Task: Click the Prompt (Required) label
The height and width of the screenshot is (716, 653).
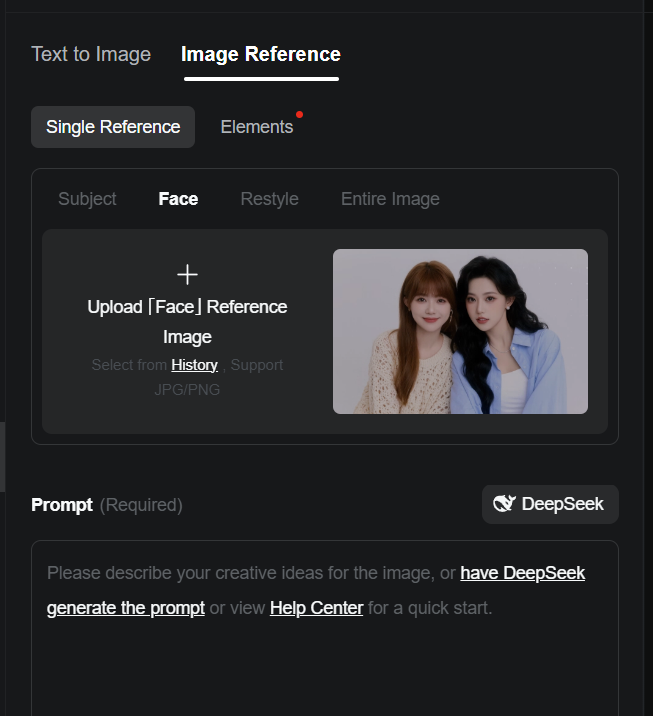Action: [107, 505]
